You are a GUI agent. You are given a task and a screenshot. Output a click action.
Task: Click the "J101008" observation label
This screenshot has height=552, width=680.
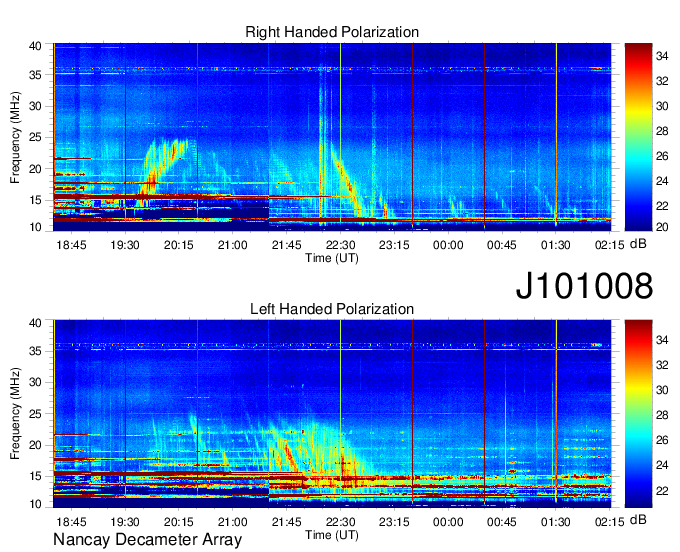click(x=584, y=285)
